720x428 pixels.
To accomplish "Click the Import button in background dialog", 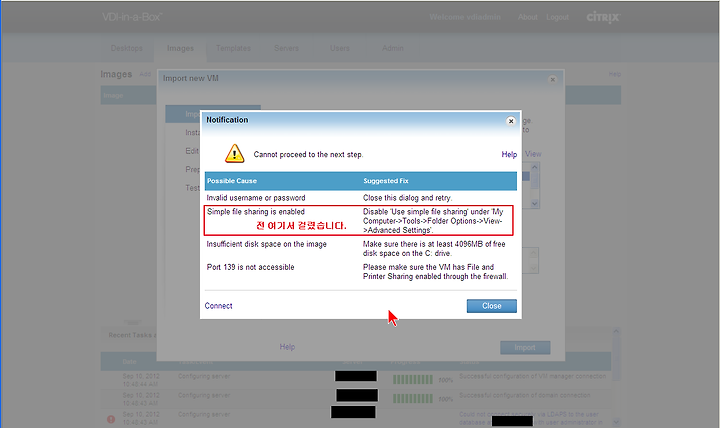I will click(x=525, y=348).
